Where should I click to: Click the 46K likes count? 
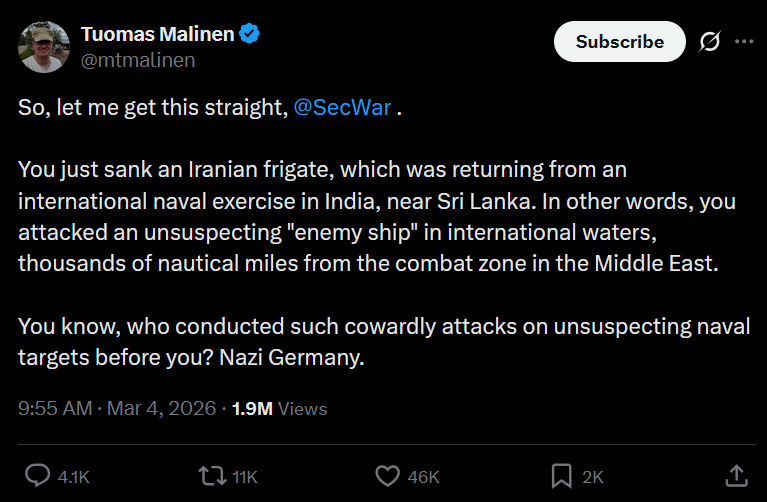(x=424, y=477)
